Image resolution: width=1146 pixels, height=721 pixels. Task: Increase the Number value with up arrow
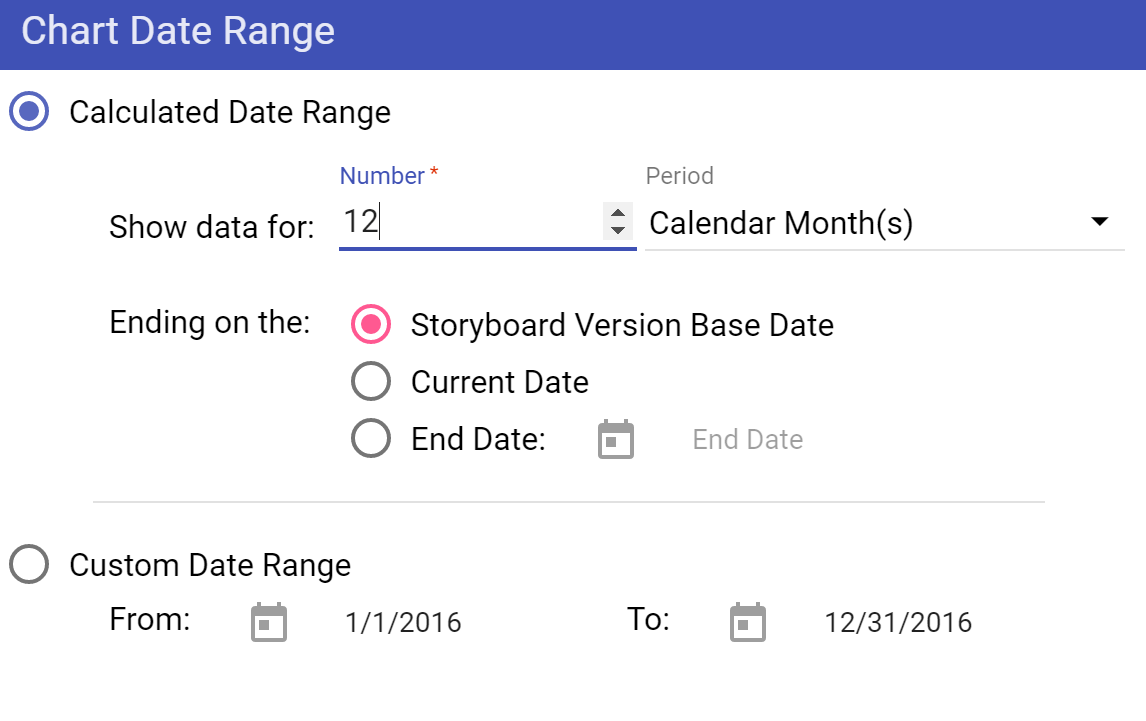(x=618, y=213)
